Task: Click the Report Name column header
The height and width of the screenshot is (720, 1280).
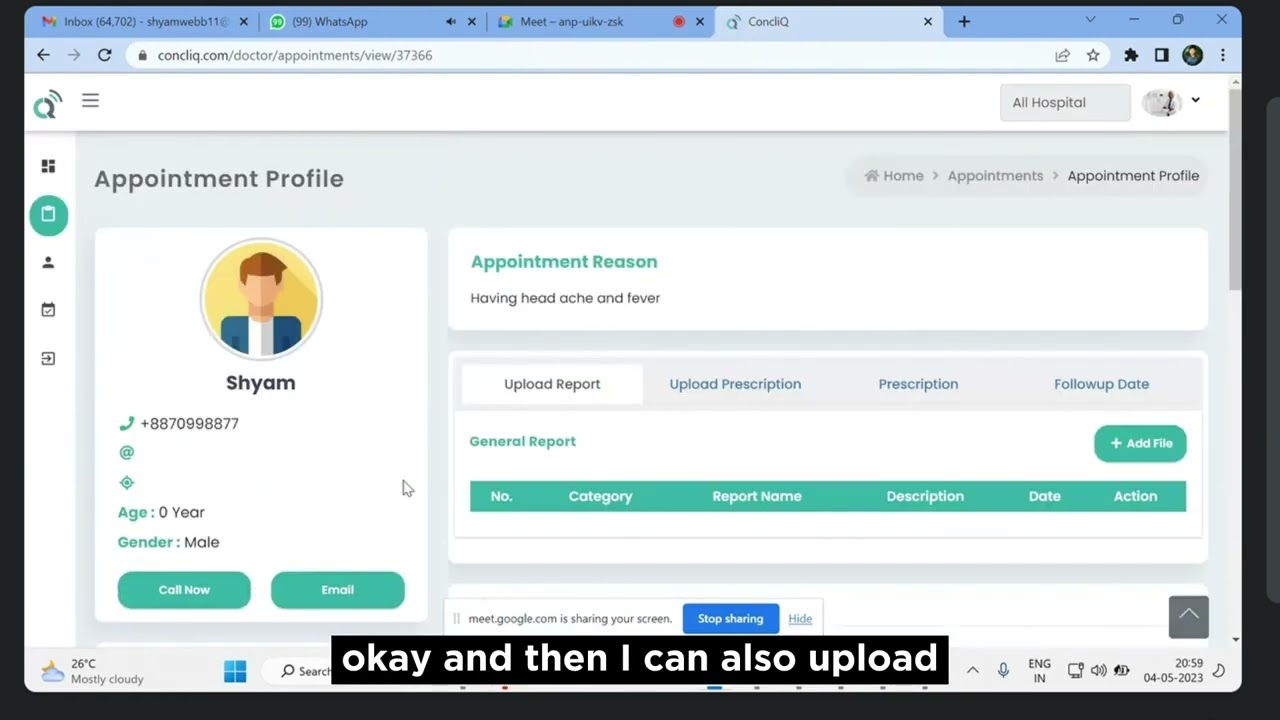Action: 757,496
